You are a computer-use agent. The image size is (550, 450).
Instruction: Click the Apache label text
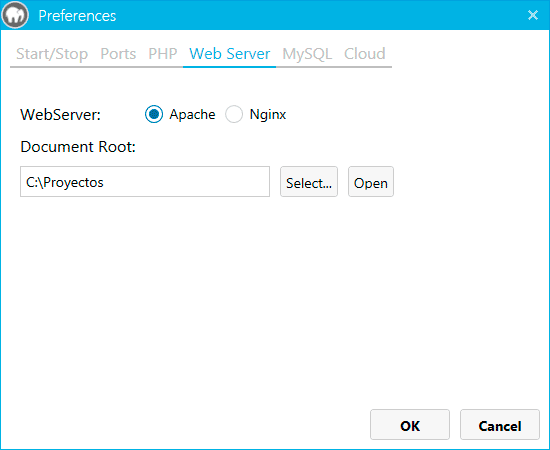[x=192, y=114]
